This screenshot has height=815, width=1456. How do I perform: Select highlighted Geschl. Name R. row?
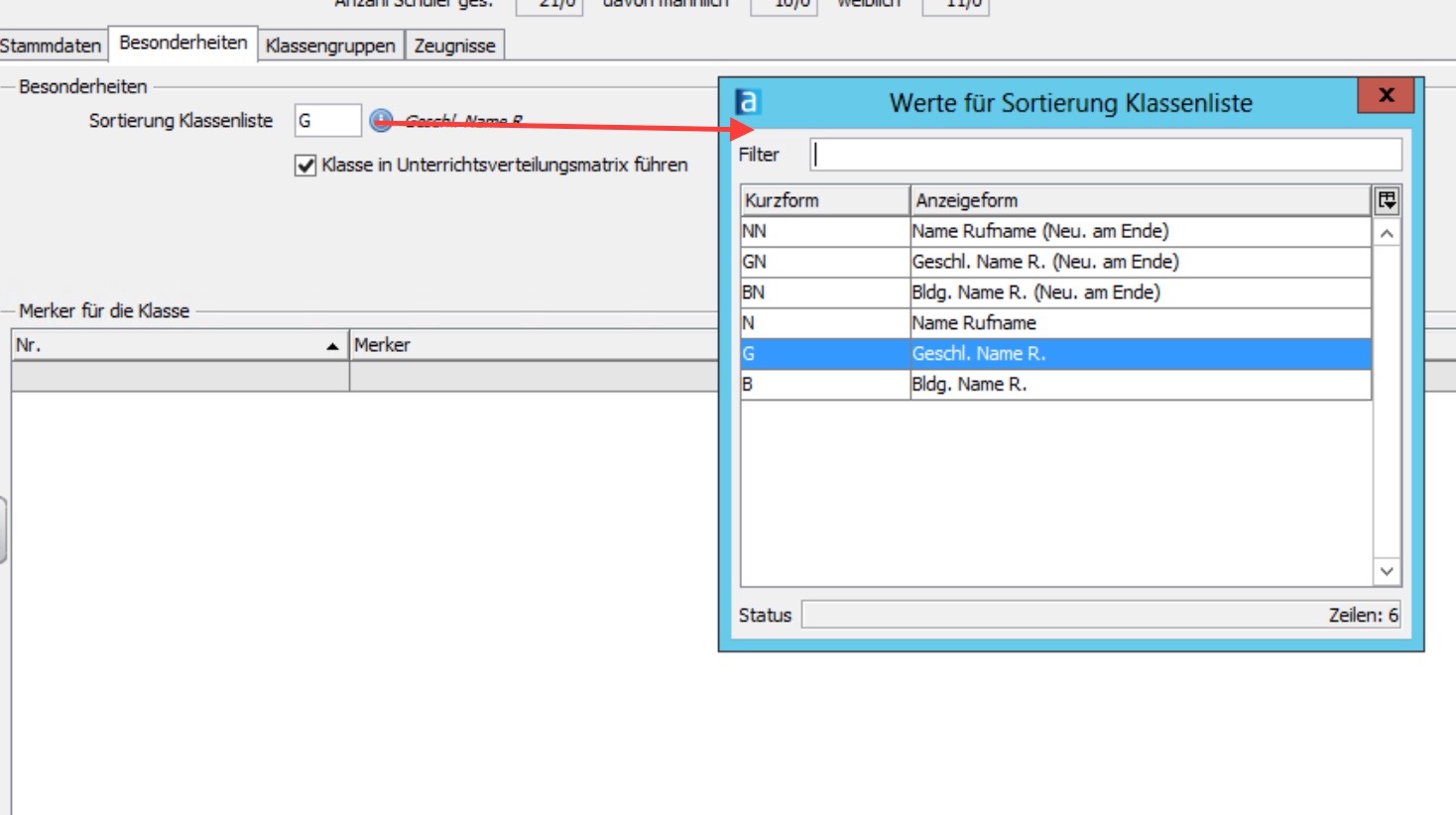pos(1055,354)
